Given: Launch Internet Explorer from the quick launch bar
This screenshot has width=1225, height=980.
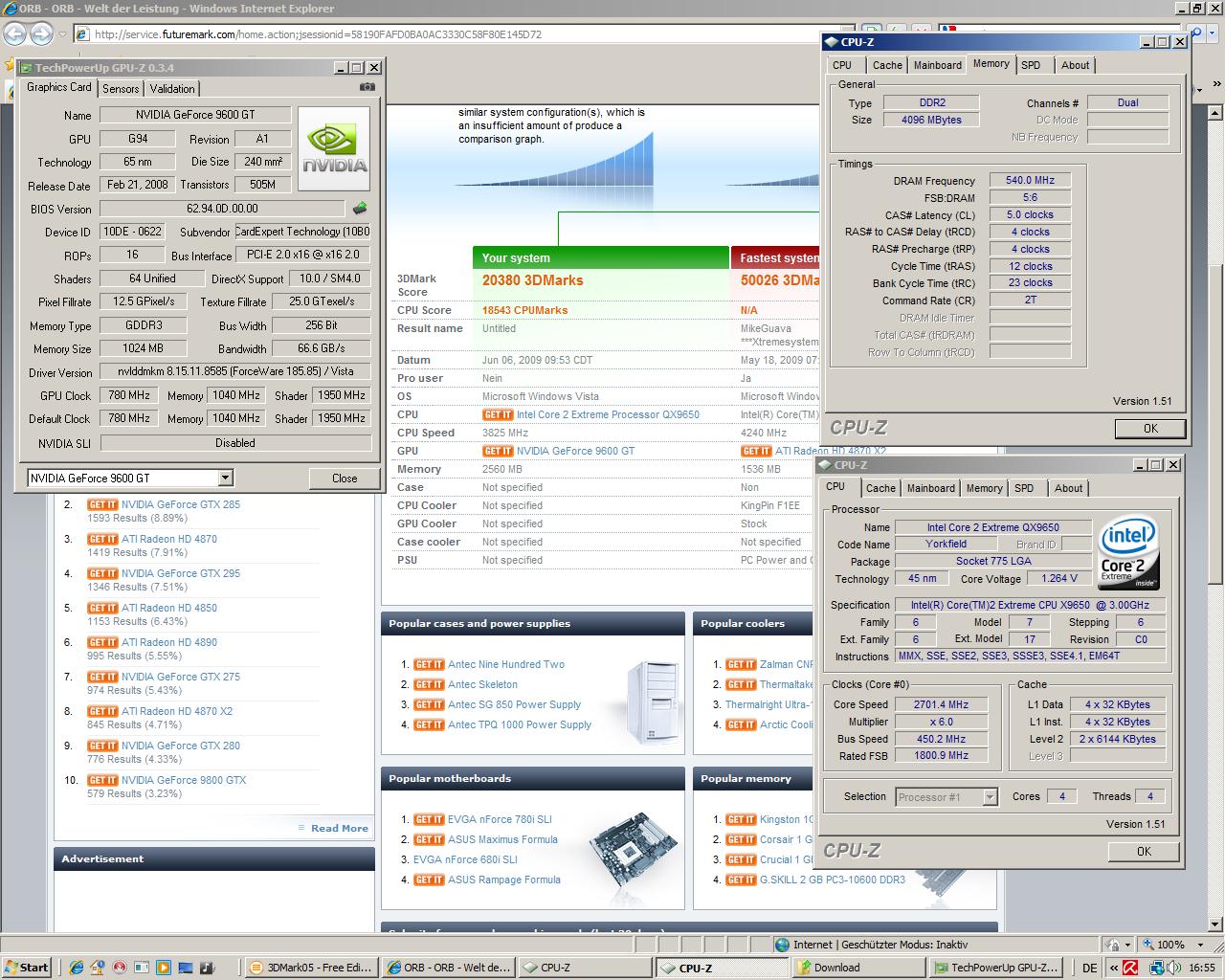Looking at the screenshot, I should (x=77, y=968).
